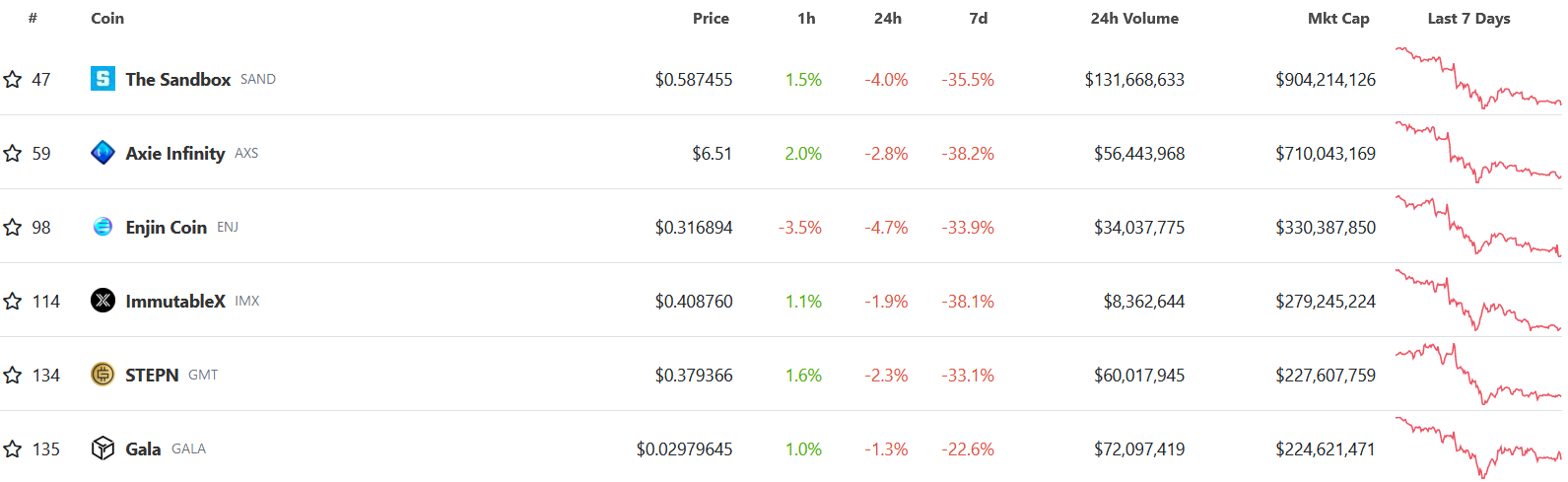
Task: View STEPN last 7 days sparkline
Action: point(1477,375)
